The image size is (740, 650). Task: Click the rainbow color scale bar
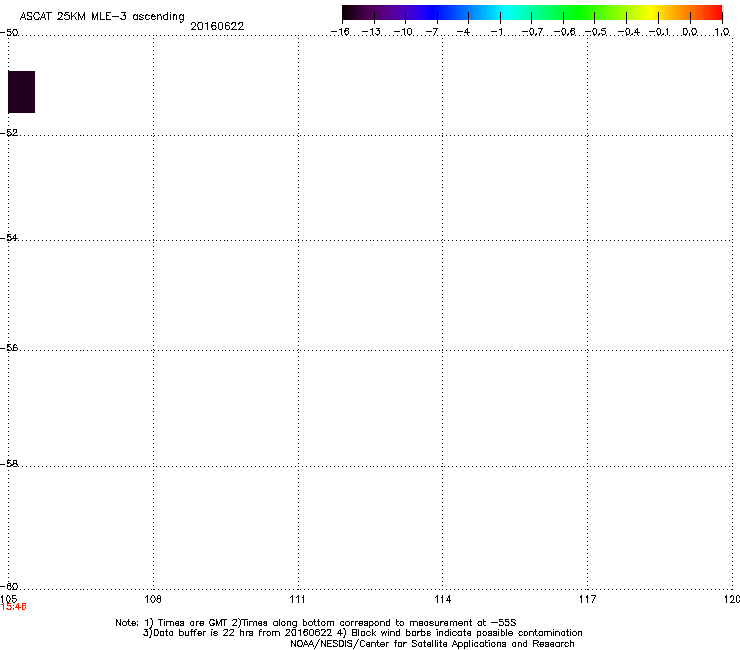point(532,12)
